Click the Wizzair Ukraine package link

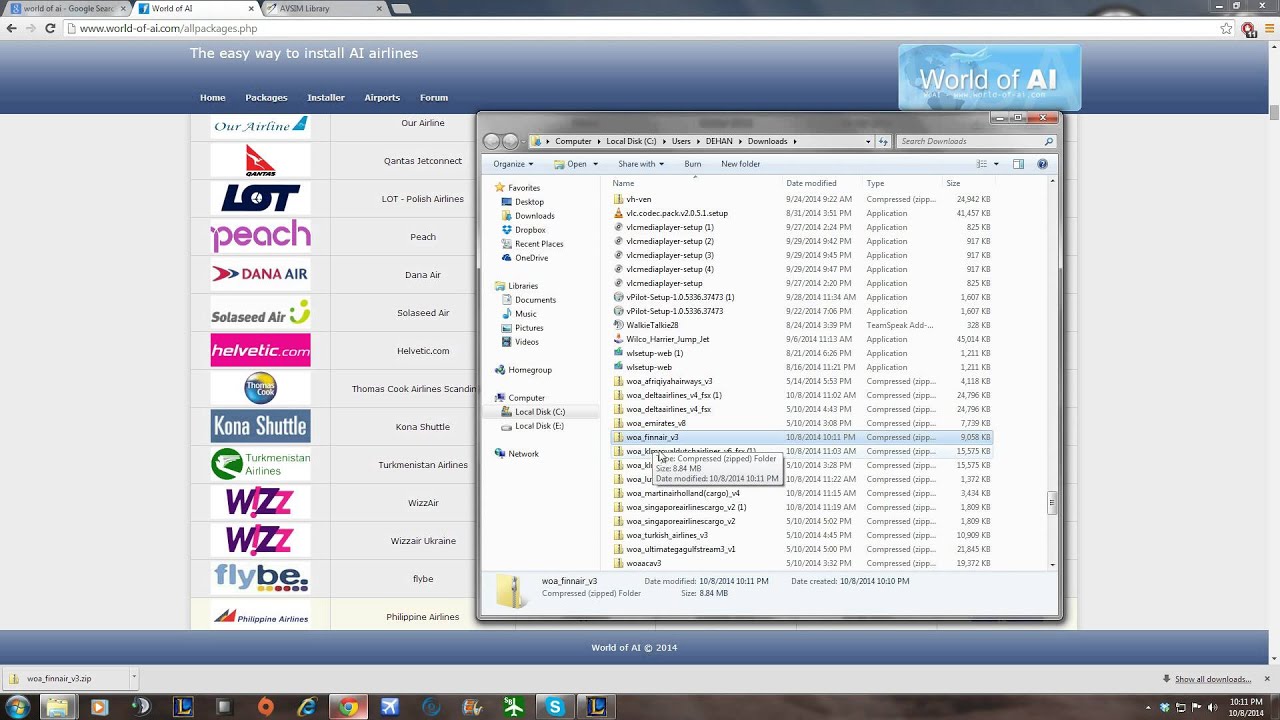423,541
